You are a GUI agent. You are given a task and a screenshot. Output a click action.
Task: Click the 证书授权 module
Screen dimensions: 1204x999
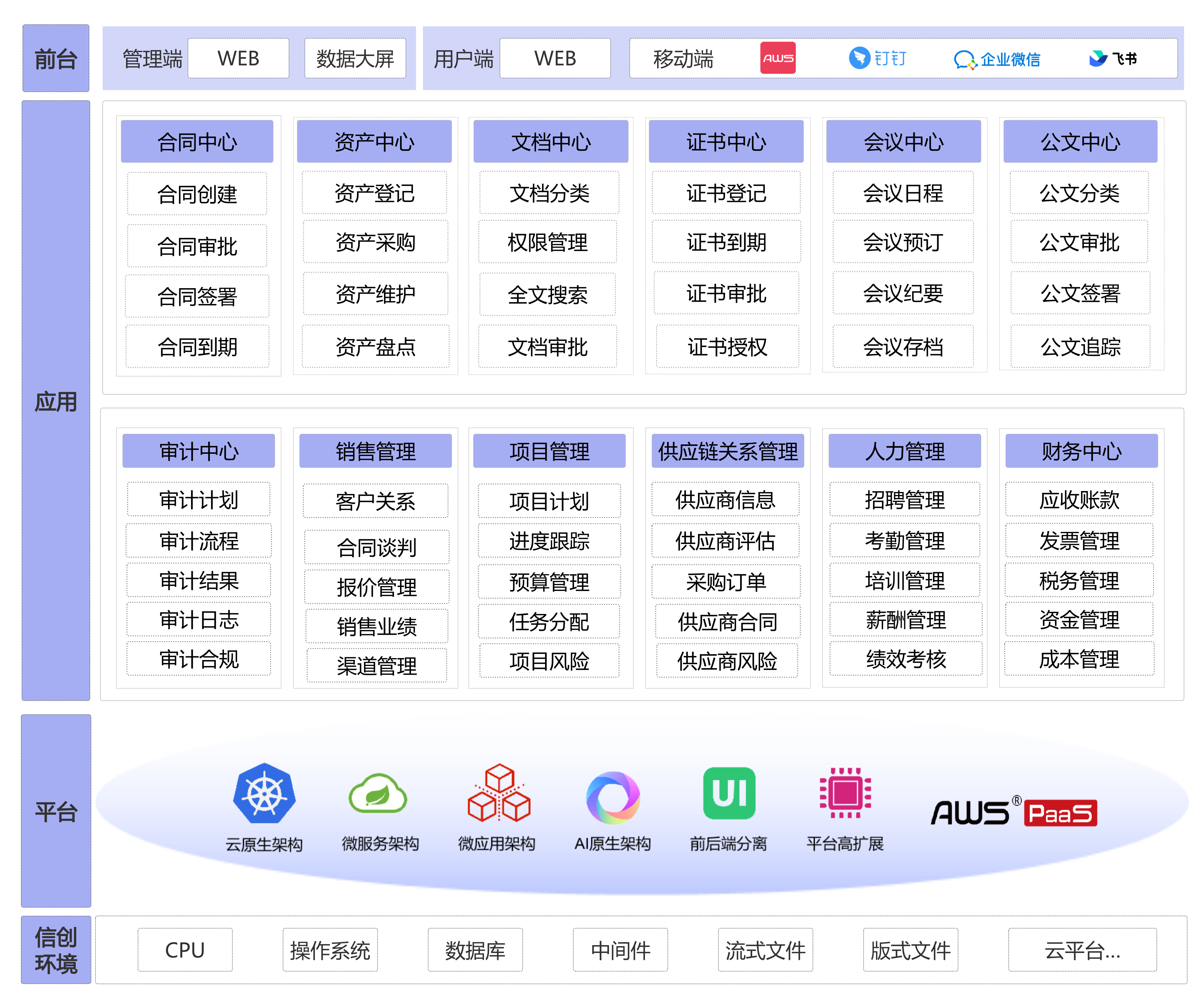pos(727,346)
